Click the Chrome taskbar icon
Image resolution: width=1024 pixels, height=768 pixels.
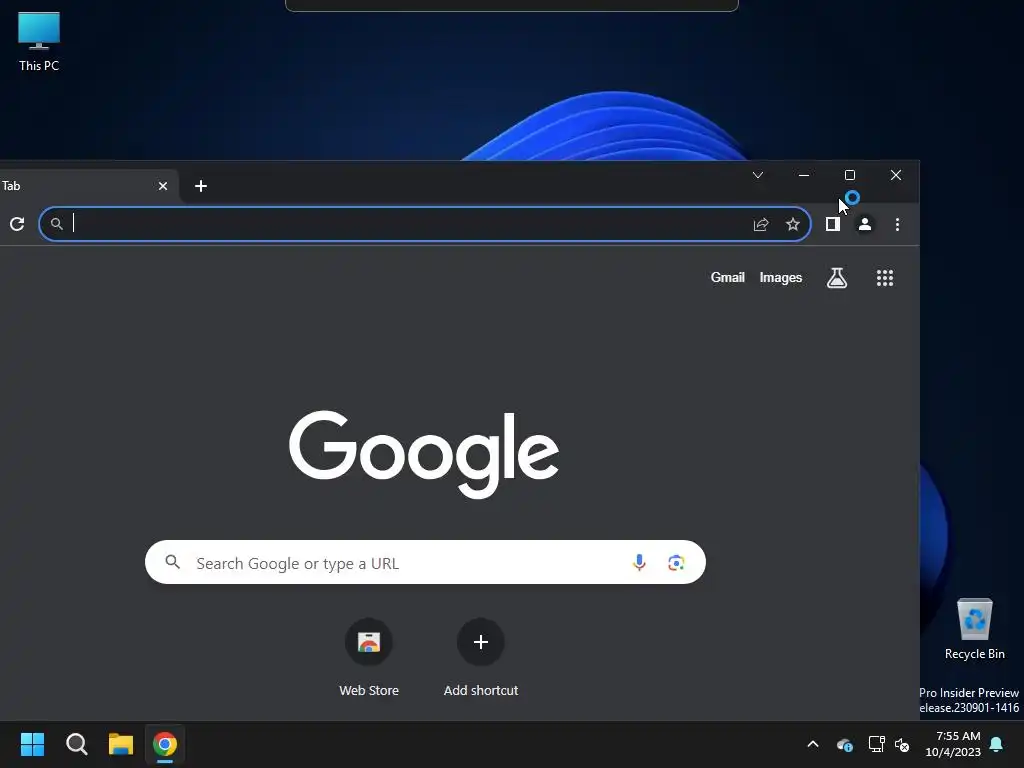[x=165, y=744]
